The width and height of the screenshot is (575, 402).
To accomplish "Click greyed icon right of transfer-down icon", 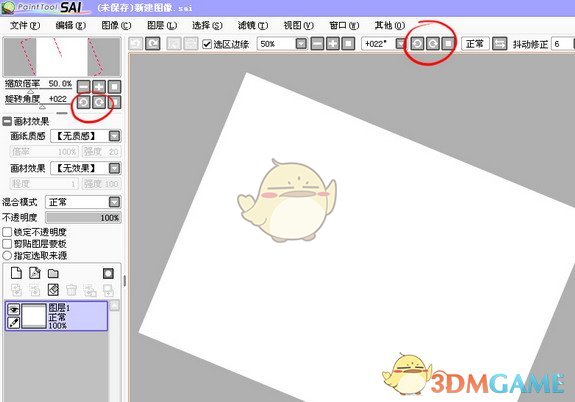I will pyautogui.click(x=34, y=290).
